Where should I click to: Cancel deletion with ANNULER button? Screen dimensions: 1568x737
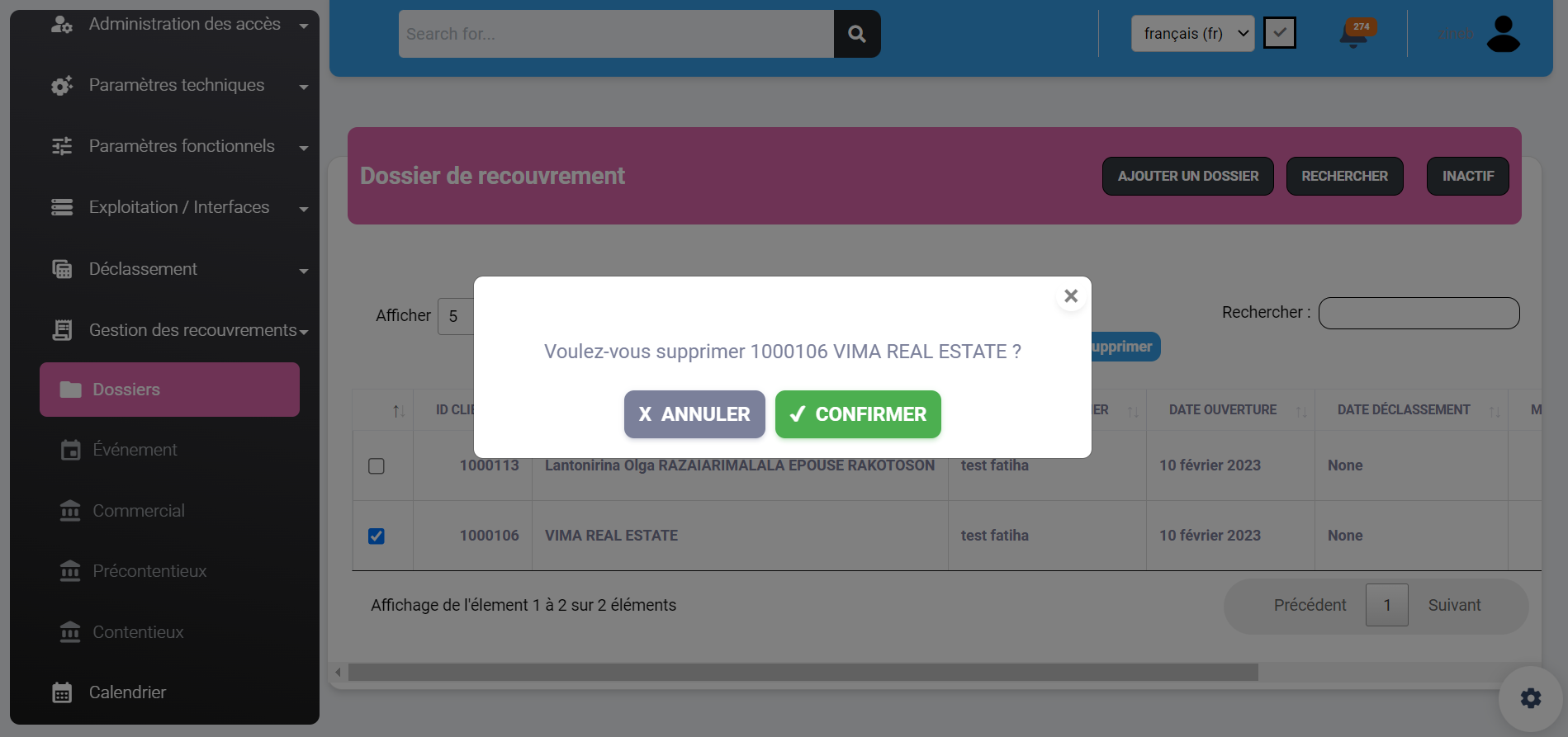click(x=694, y=414)
